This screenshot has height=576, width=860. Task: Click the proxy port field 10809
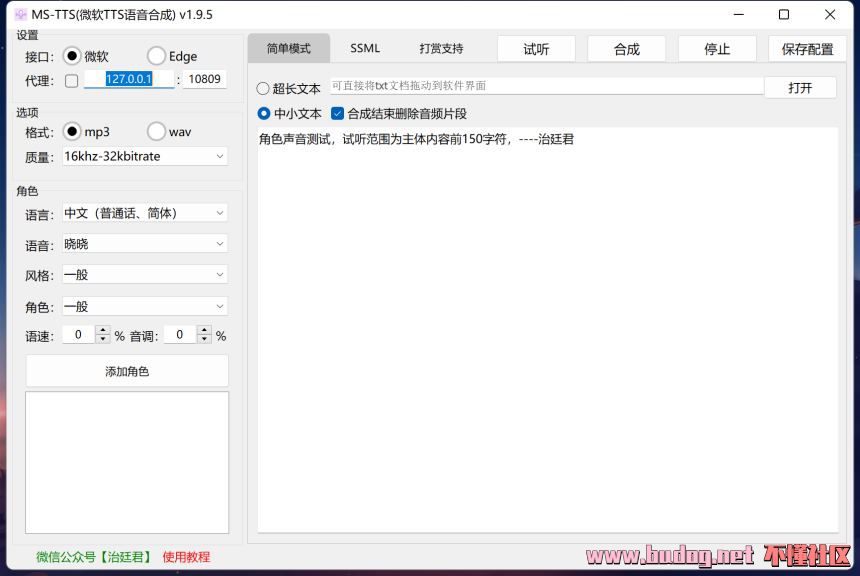[x=204, y=79]
